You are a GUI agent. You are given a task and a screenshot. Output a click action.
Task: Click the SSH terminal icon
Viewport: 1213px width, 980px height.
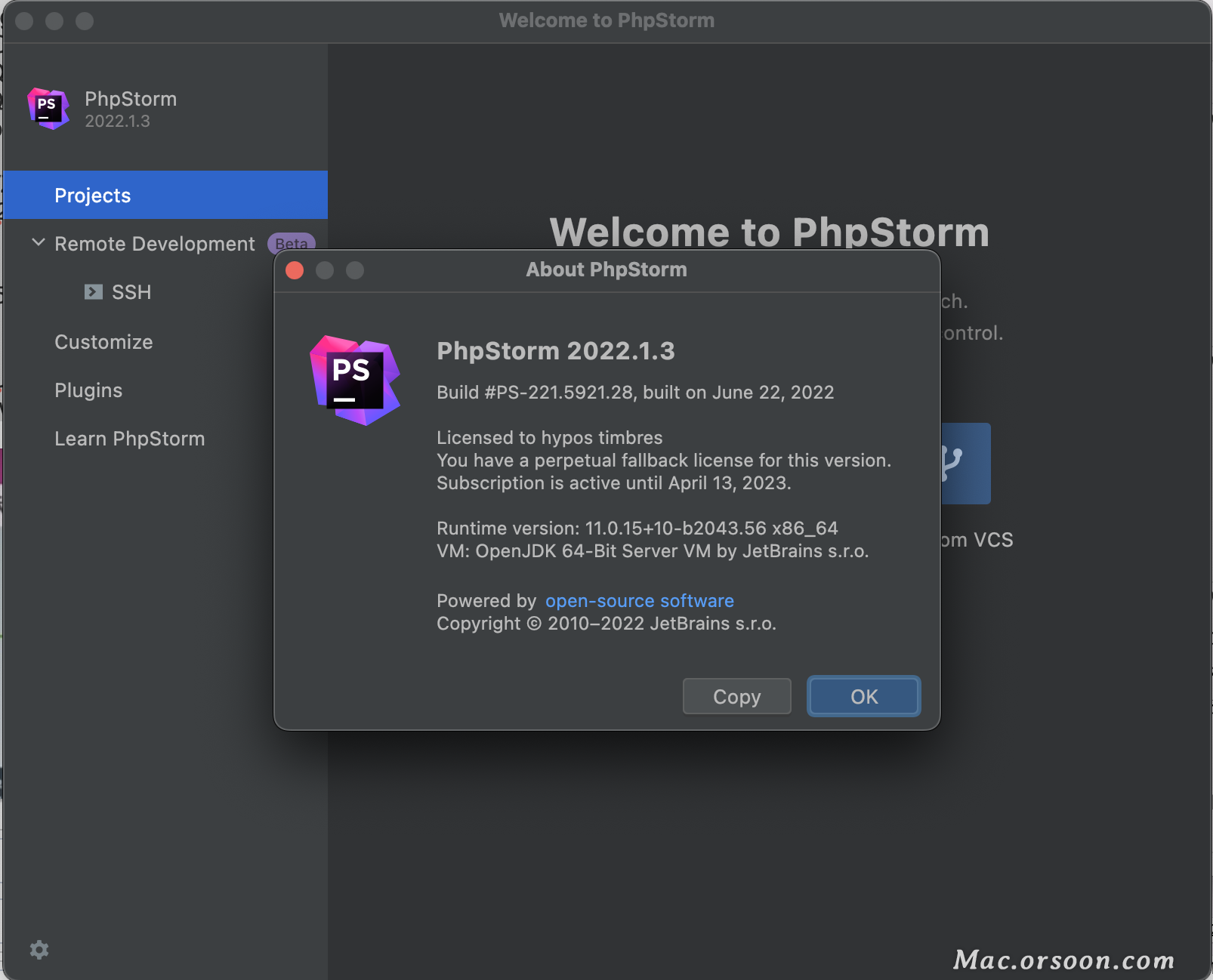pyautogui.click(x=94, y=292)
